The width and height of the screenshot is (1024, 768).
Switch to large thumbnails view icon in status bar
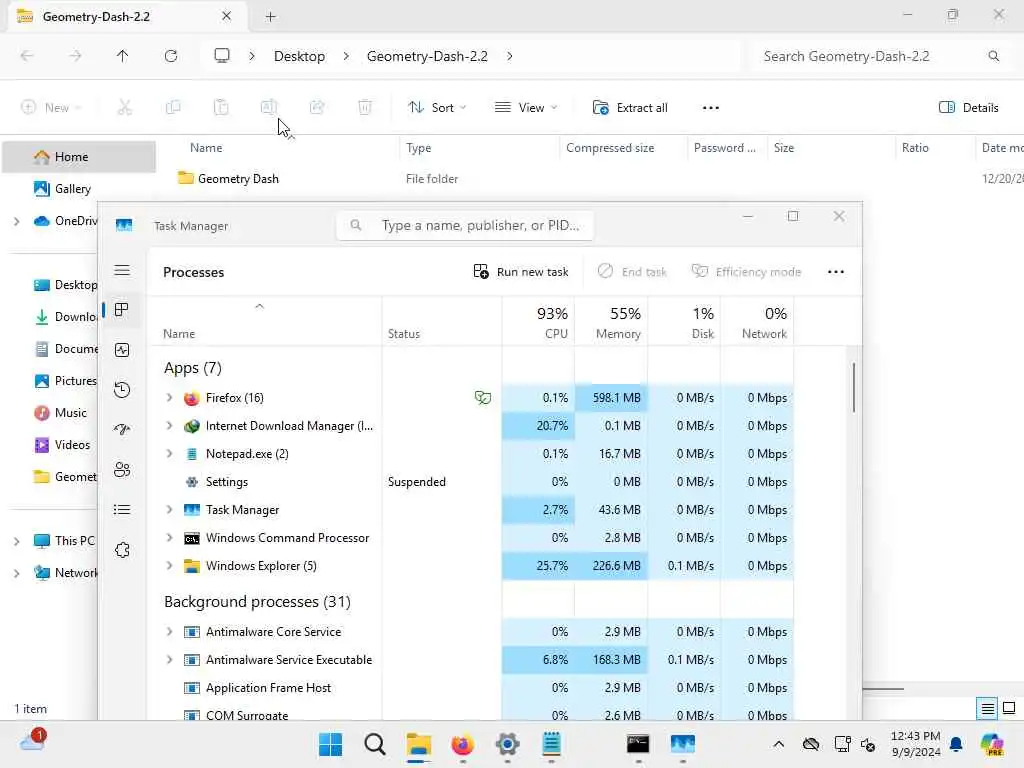(x=1009, y=708)
